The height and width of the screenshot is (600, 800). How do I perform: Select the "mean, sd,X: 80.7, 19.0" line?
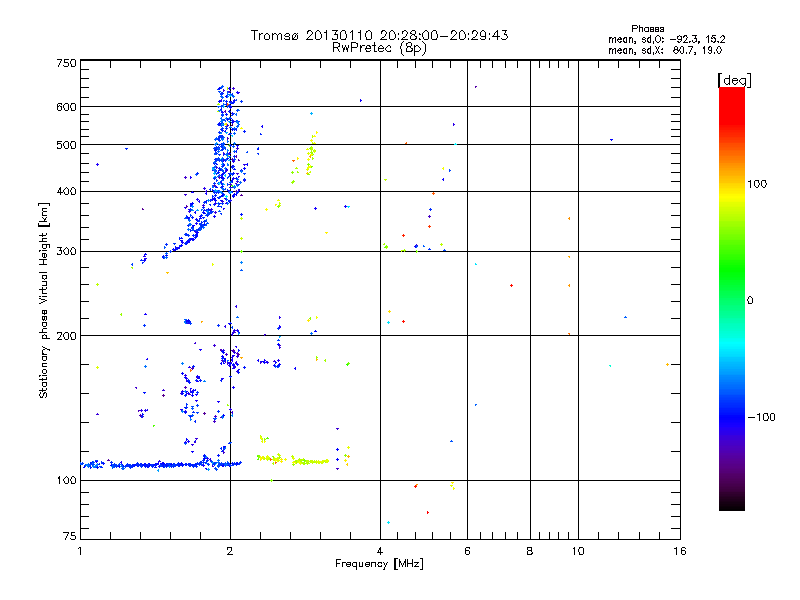665,50
